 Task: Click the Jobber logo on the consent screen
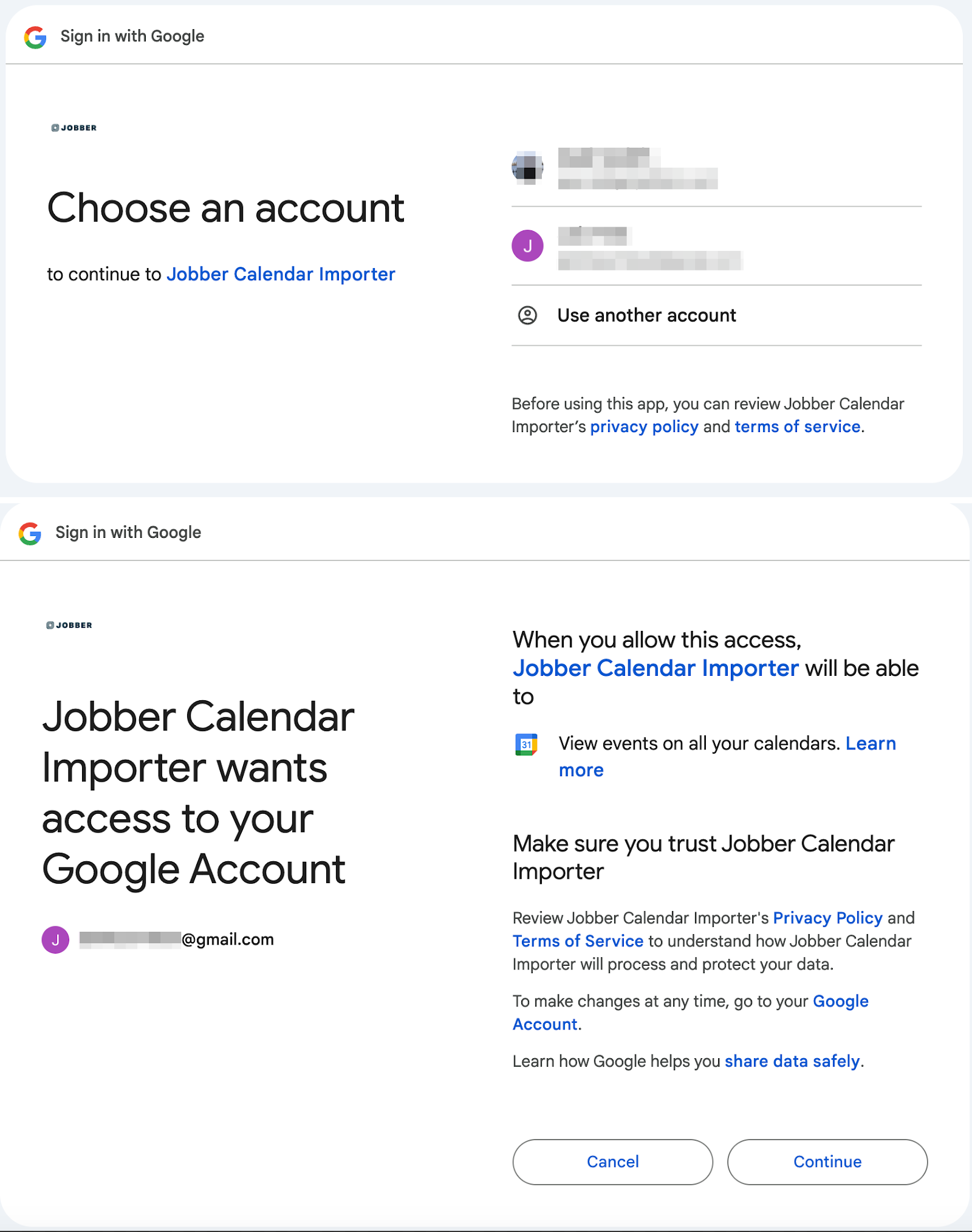pos(69,625)
